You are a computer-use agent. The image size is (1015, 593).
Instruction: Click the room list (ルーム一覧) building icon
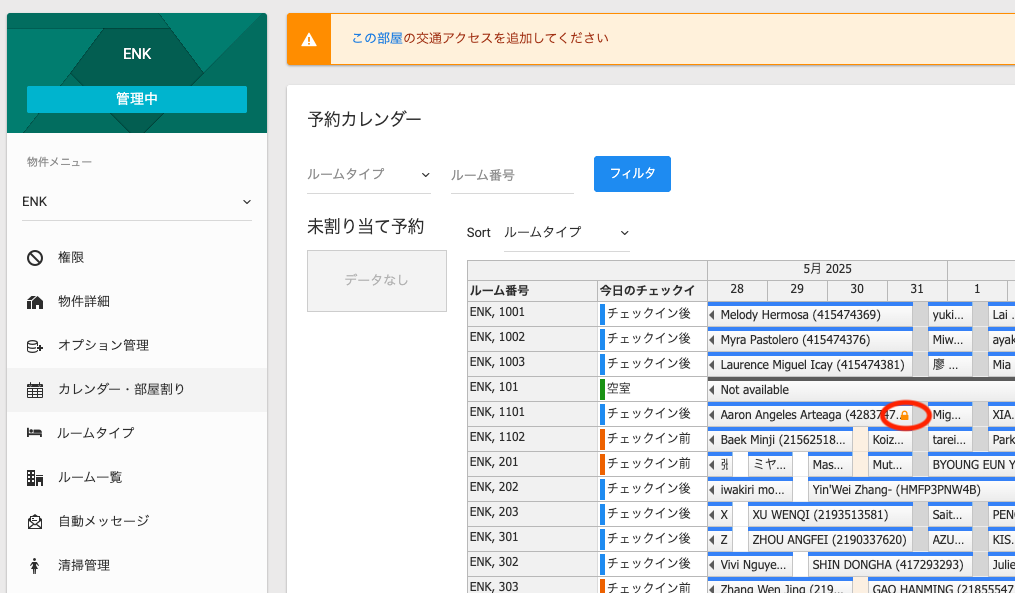pos(35,478)
